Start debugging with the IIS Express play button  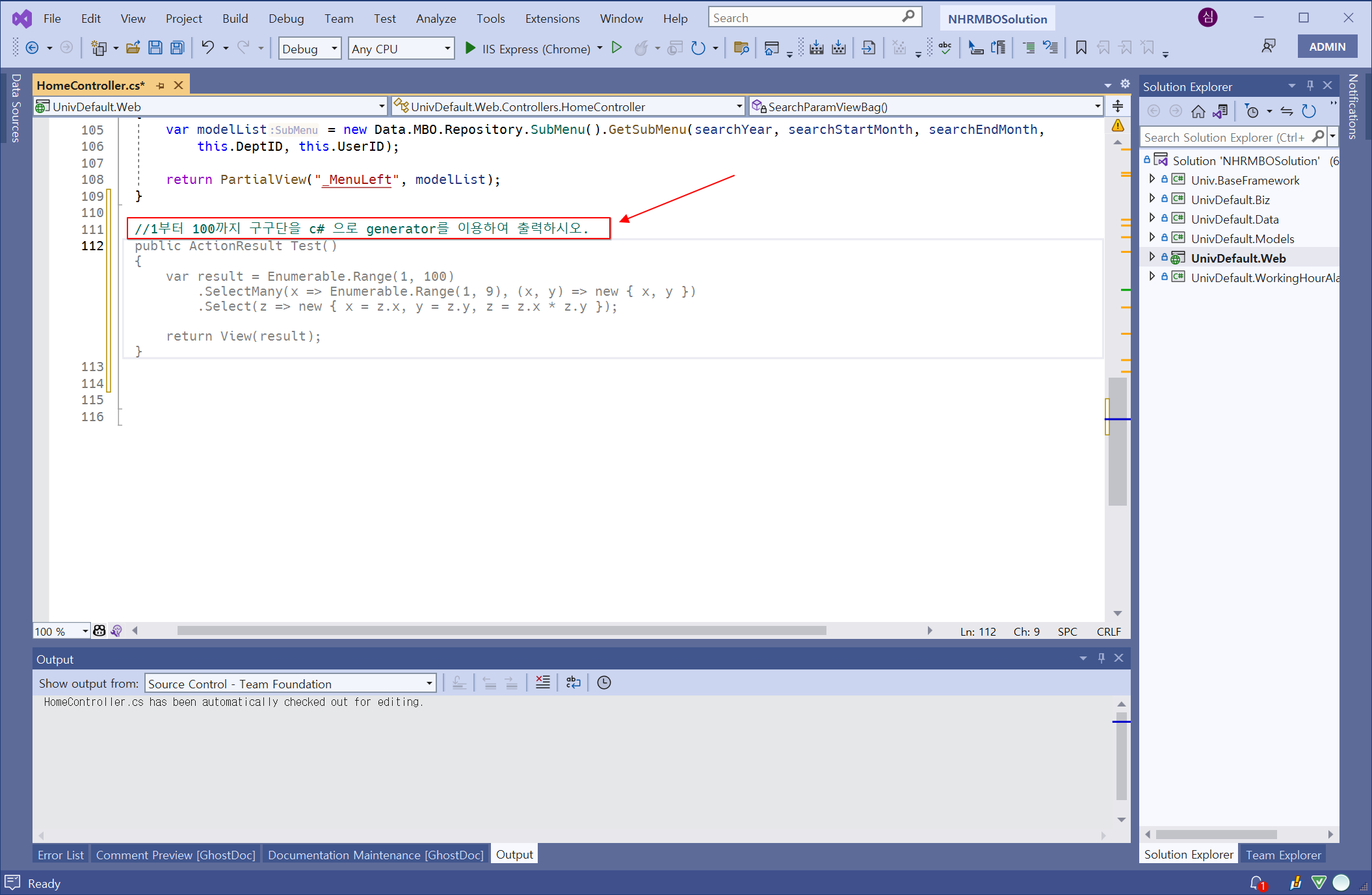(470, 48)
